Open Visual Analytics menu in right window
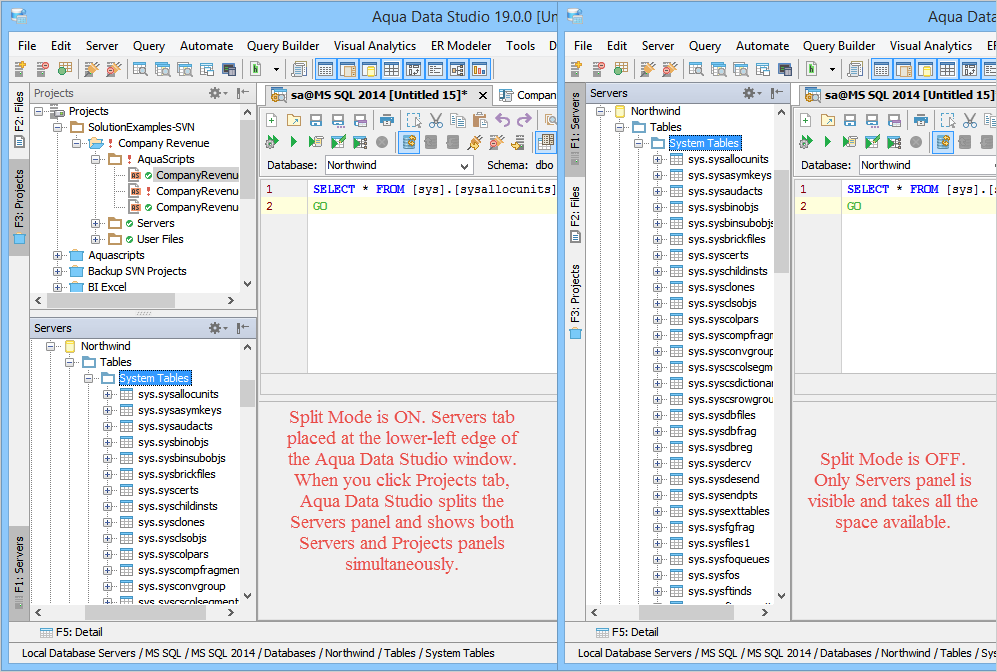The height and width of the screenshot is (672, 997). pyautogui.click(x=930, y=46)
